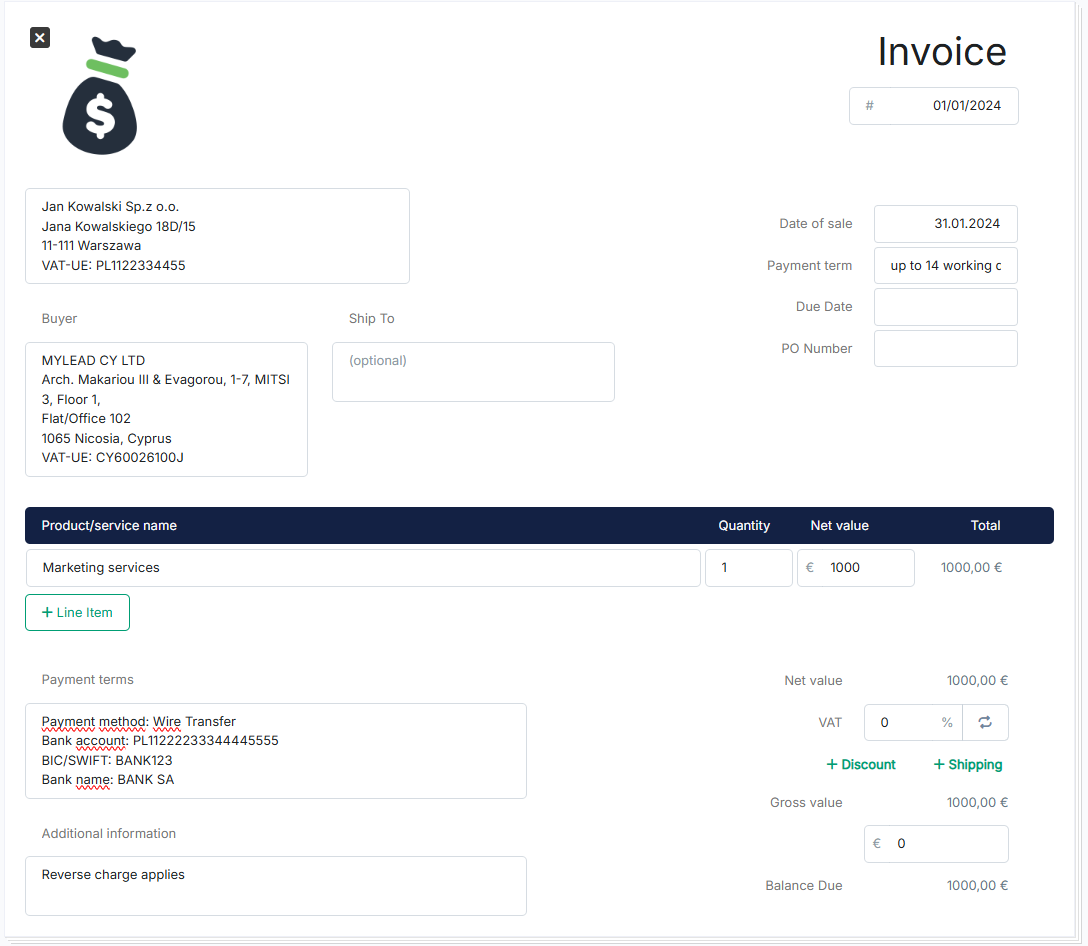Image resolution: width=1088 pixels, height=946 pixels.
Task: Edit the Payment term field
Action: 945,266
